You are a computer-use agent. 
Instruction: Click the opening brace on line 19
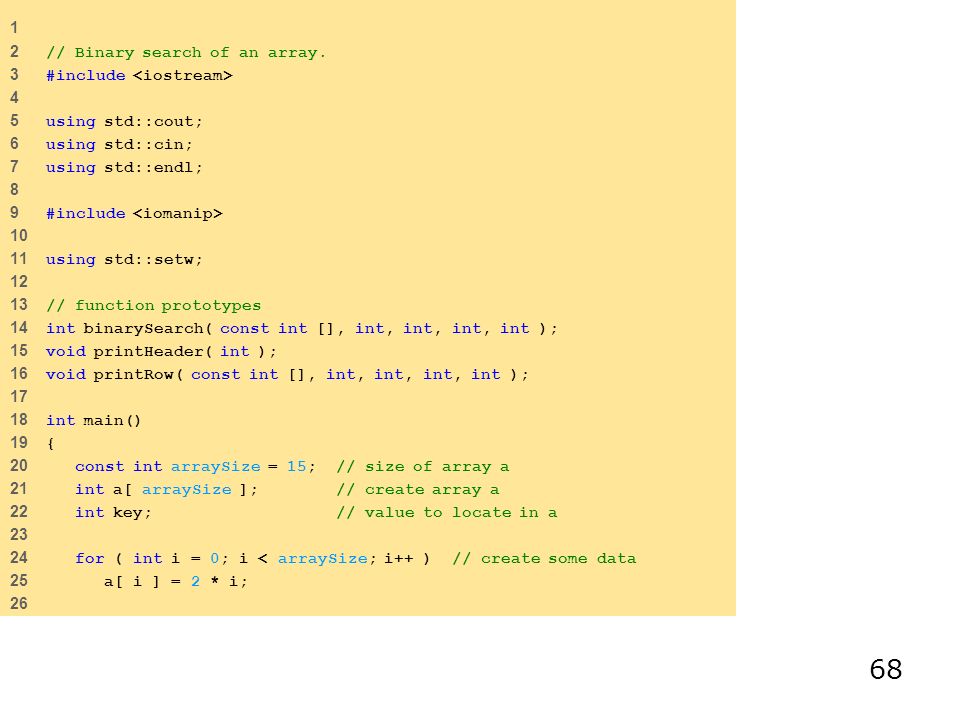(x=50, y=443)
